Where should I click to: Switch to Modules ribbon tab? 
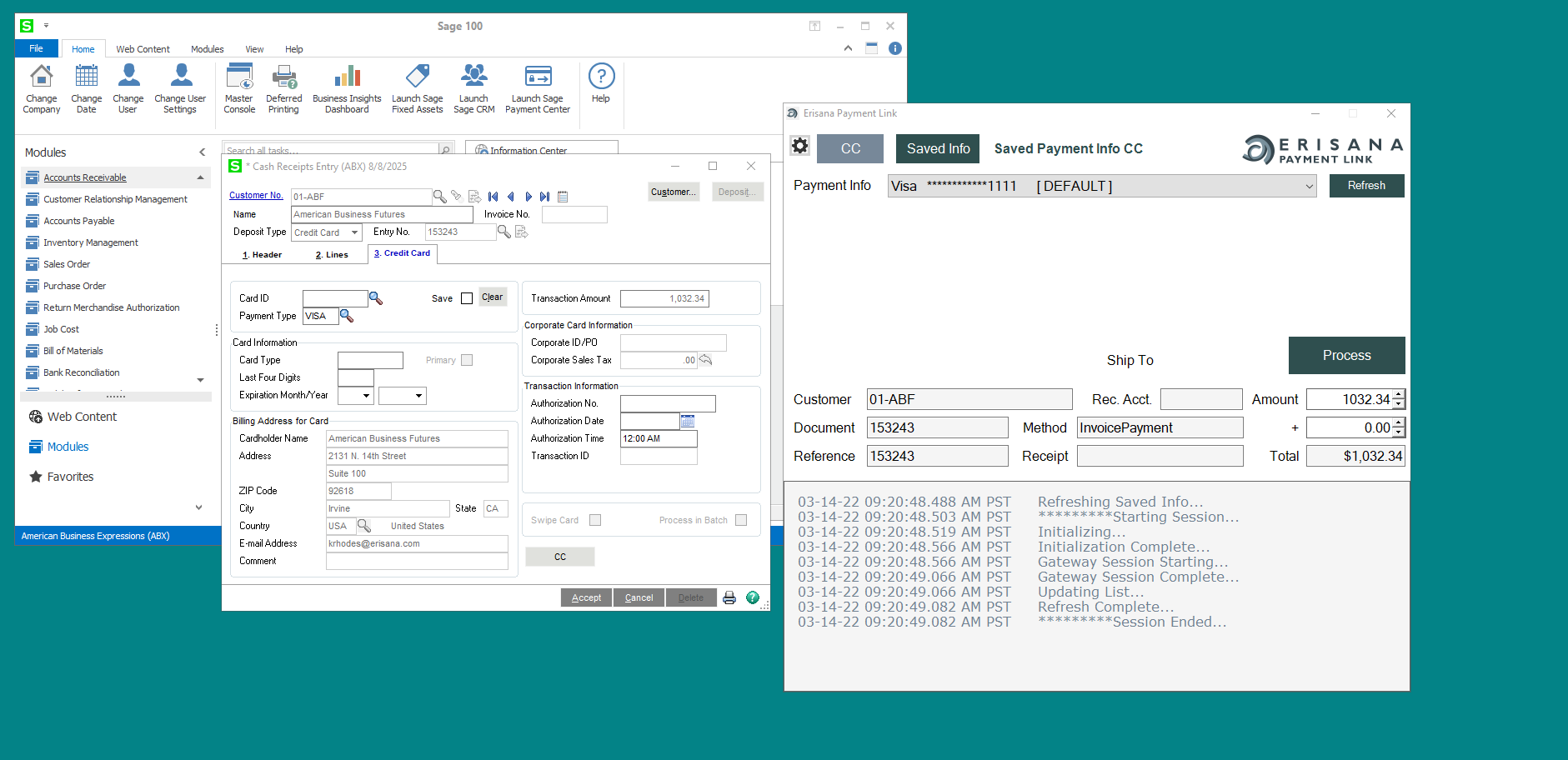click(x=207, y=49)
